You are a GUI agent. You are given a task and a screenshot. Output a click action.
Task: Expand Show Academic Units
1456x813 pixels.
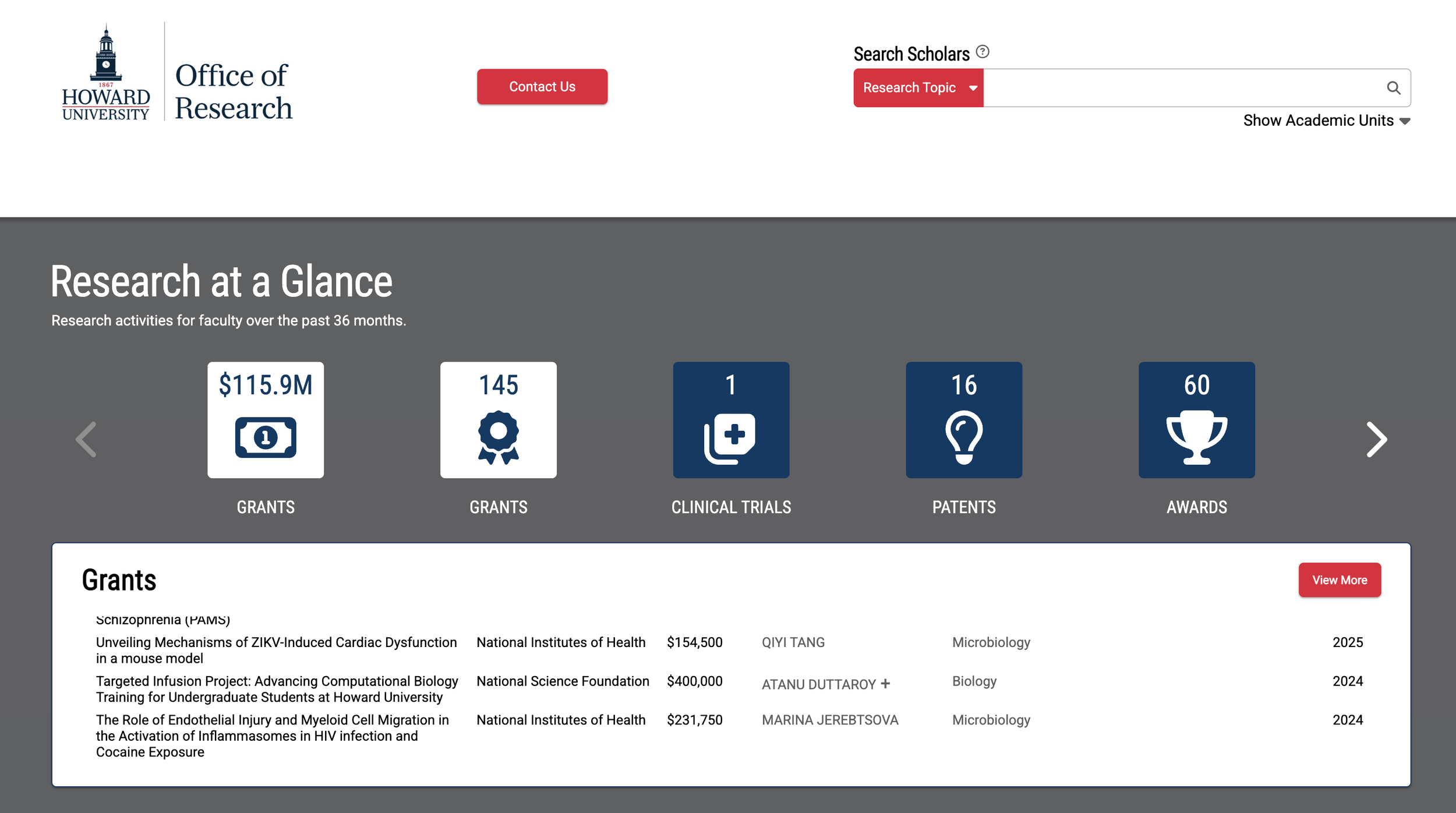1326,121
